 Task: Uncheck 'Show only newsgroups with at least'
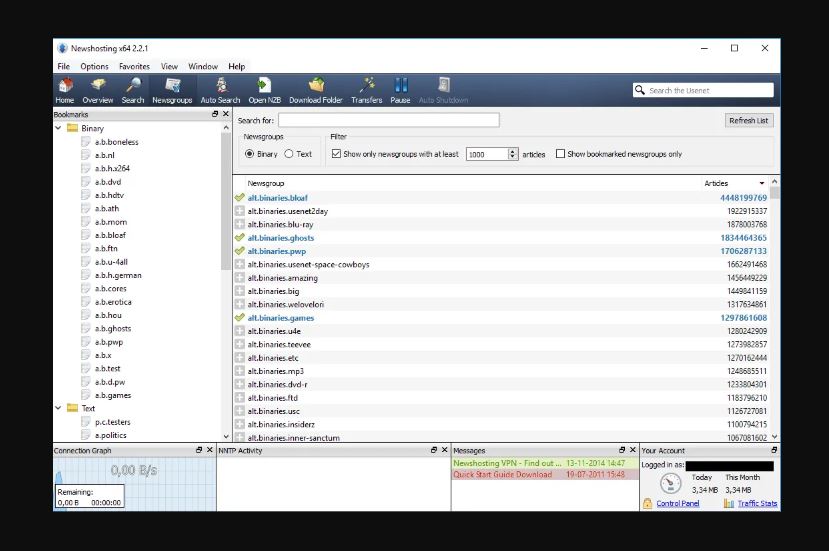click(x=336, y=154)
